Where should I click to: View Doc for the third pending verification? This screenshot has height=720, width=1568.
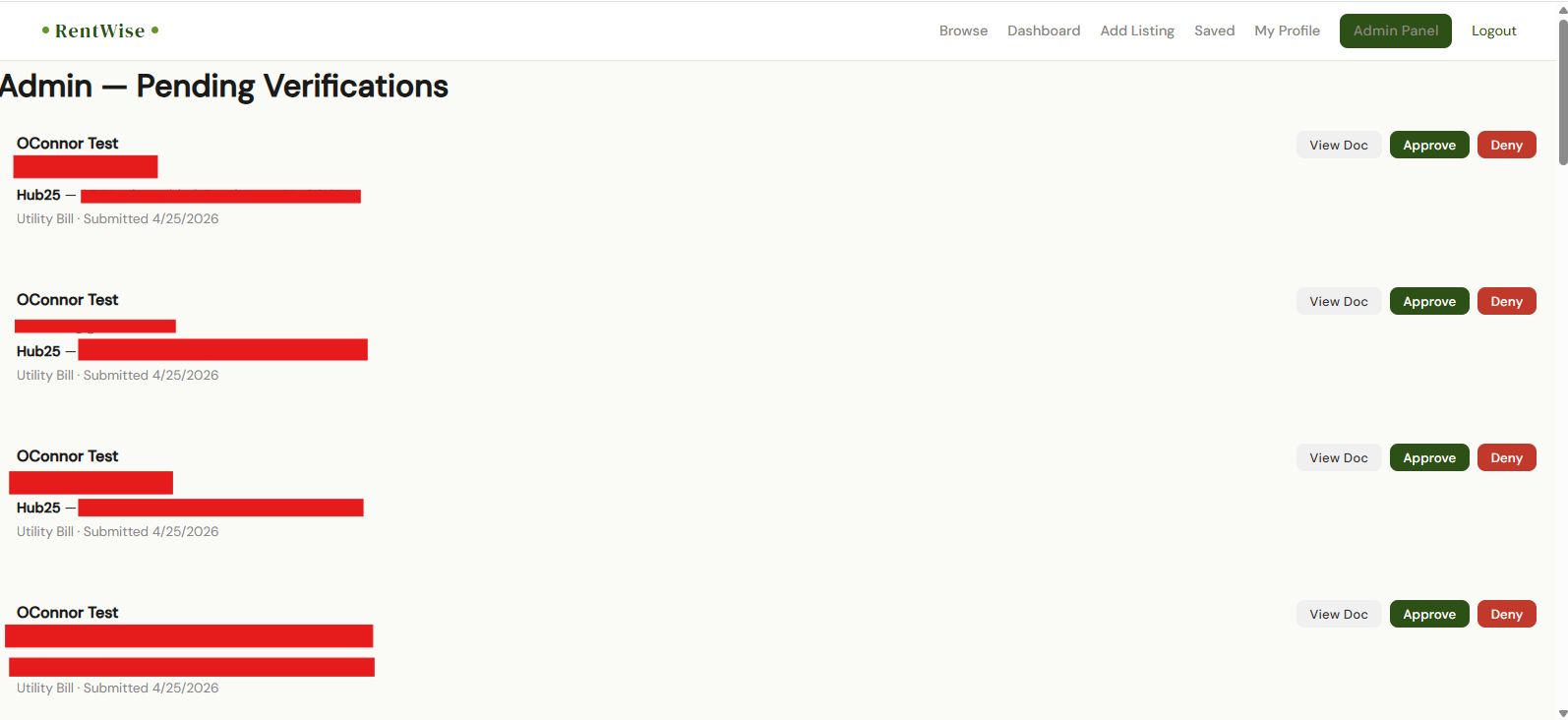point(1339,457)
